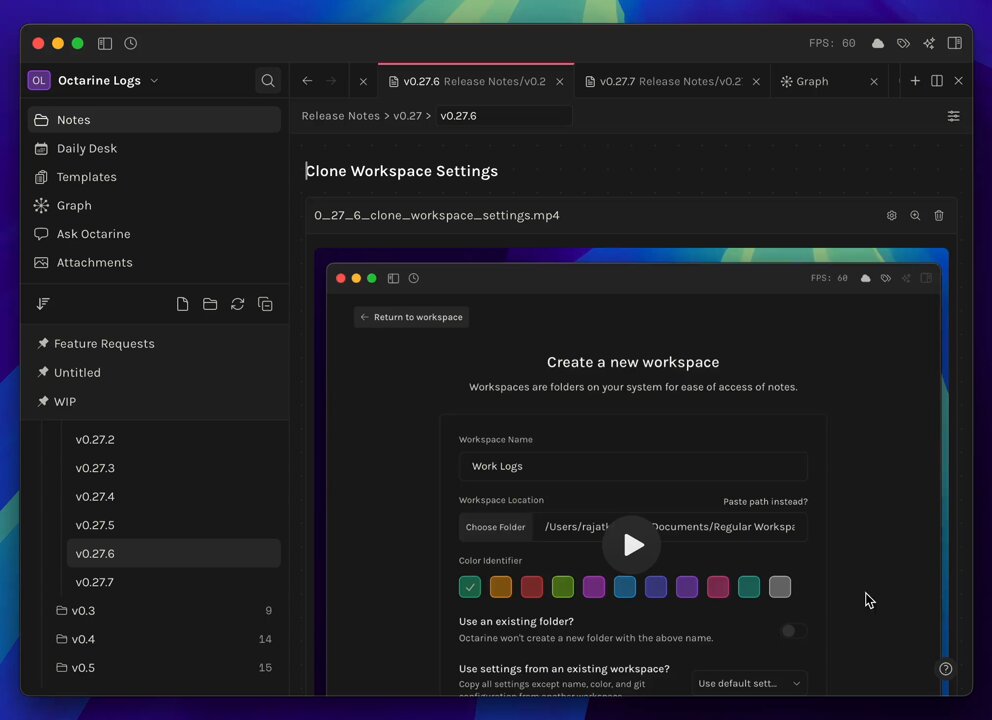Close the Graph tab
This screenshot has width=992, height=720.
(874, 82)
